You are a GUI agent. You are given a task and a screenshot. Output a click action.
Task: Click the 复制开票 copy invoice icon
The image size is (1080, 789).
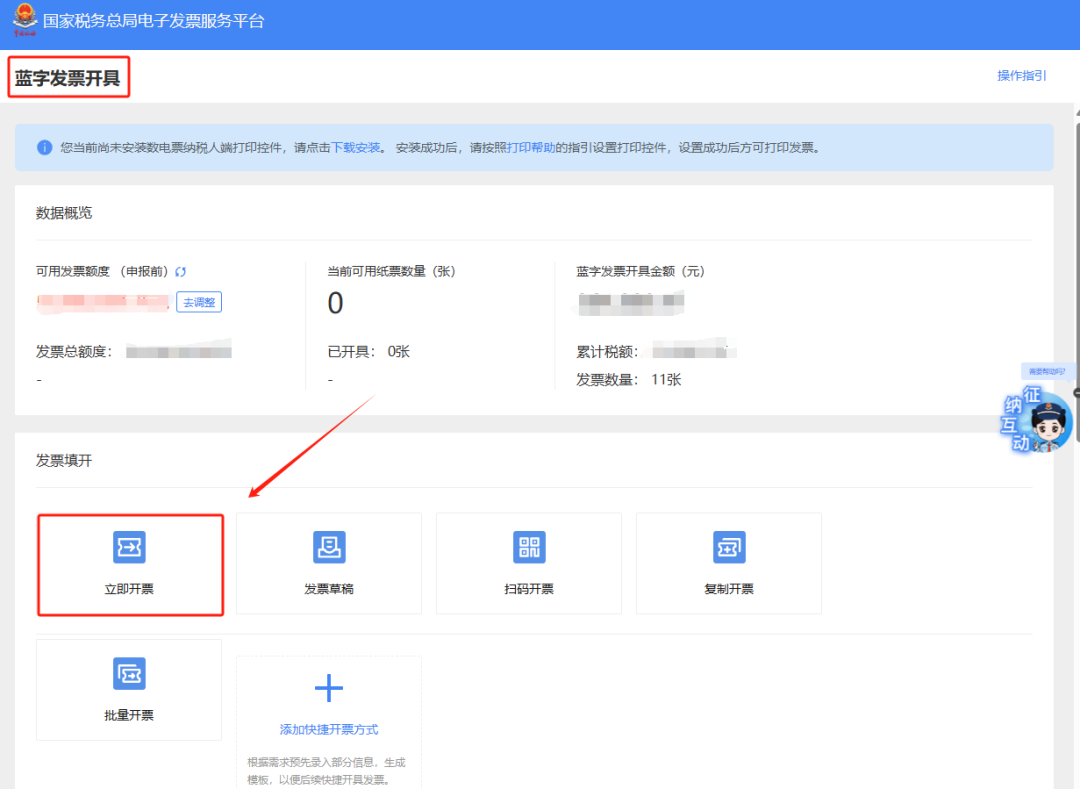pos(729,547)
